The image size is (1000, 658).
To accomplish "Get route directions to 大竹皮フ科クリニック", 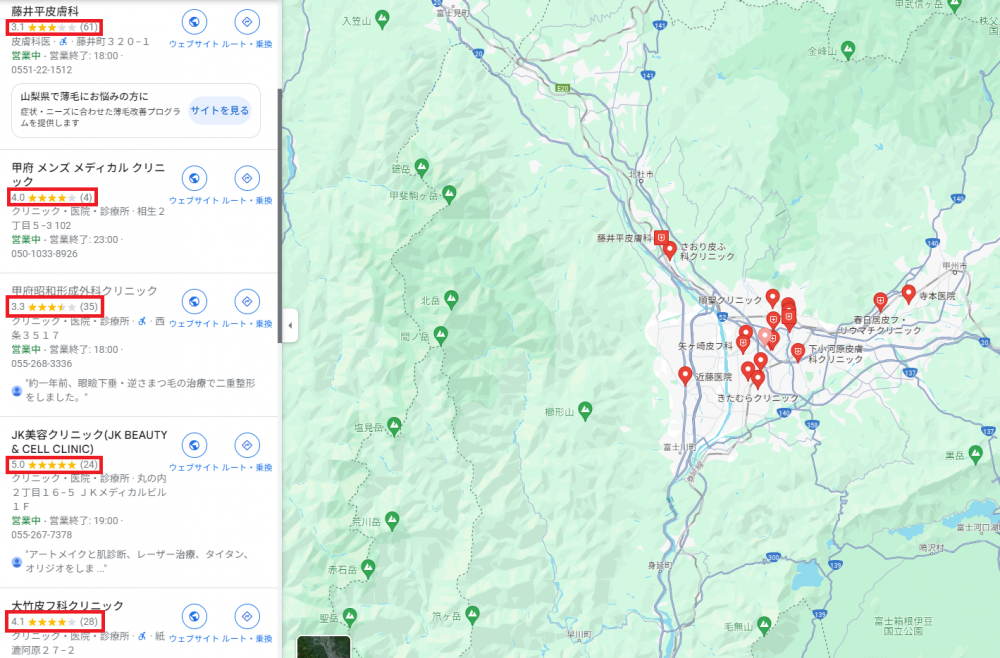I will 247,617.
